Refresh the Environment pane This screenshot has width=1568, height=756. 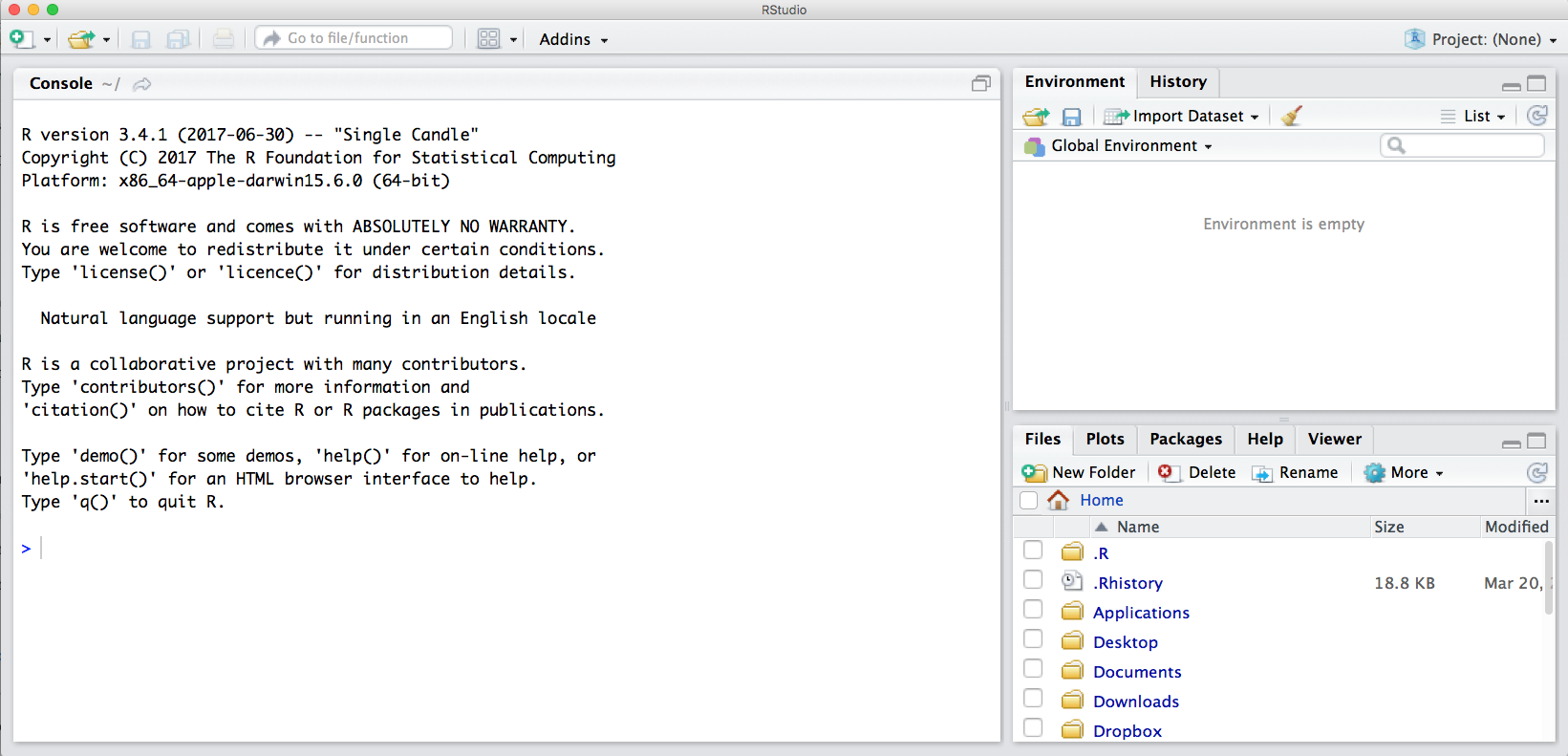click(1537, 117)
